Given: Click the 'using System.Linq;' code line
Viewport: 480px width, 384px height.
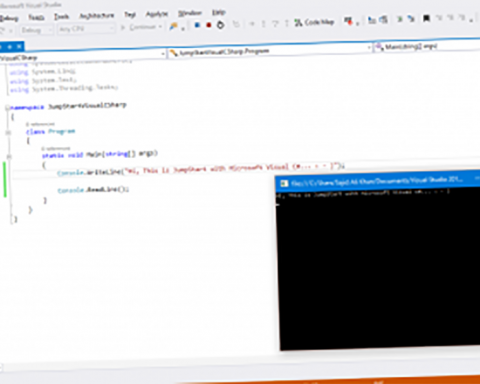Looking at the screenshot, I should pyautogui.click(x=43, y=72).
